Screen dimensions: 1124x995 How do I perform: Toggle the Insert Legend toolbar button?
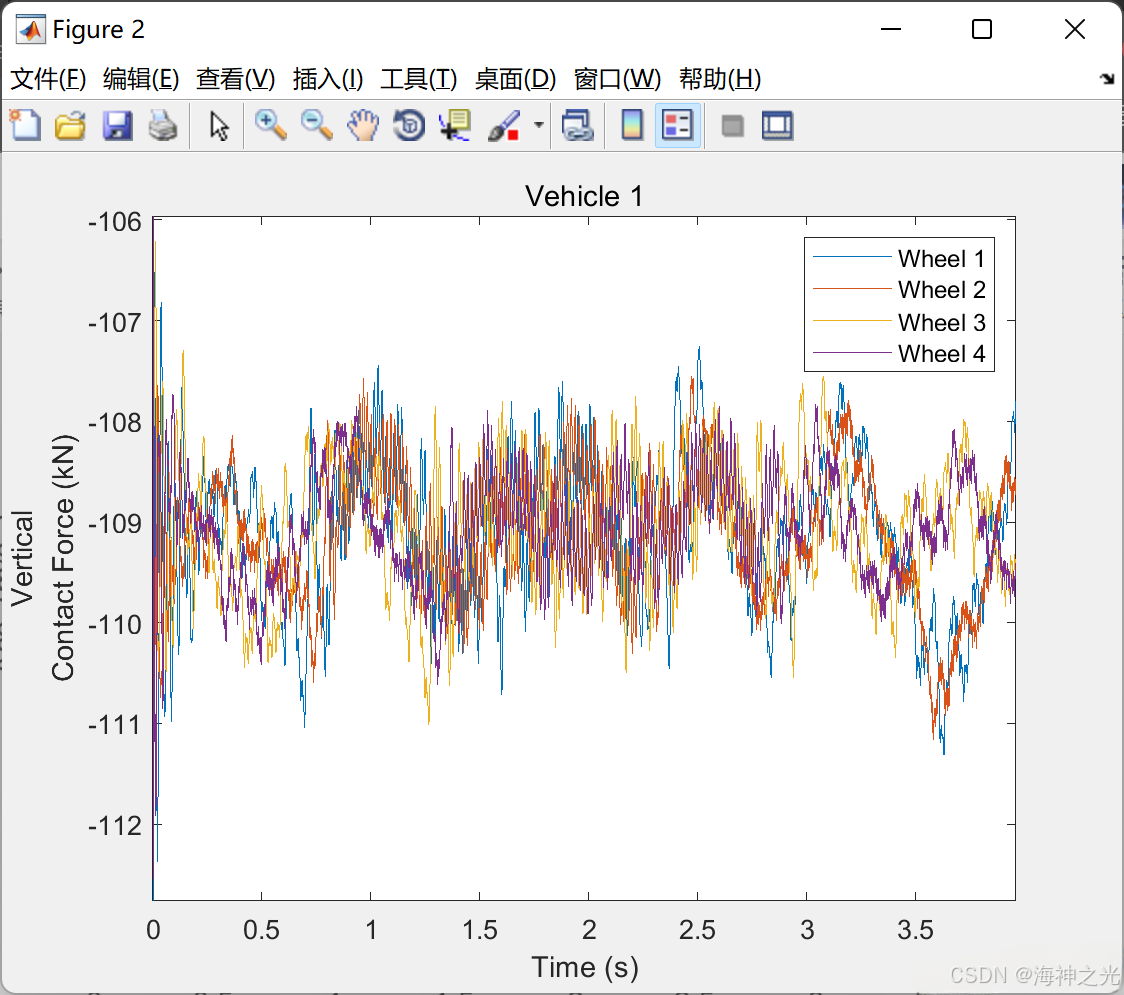click(x=677, y=125)
